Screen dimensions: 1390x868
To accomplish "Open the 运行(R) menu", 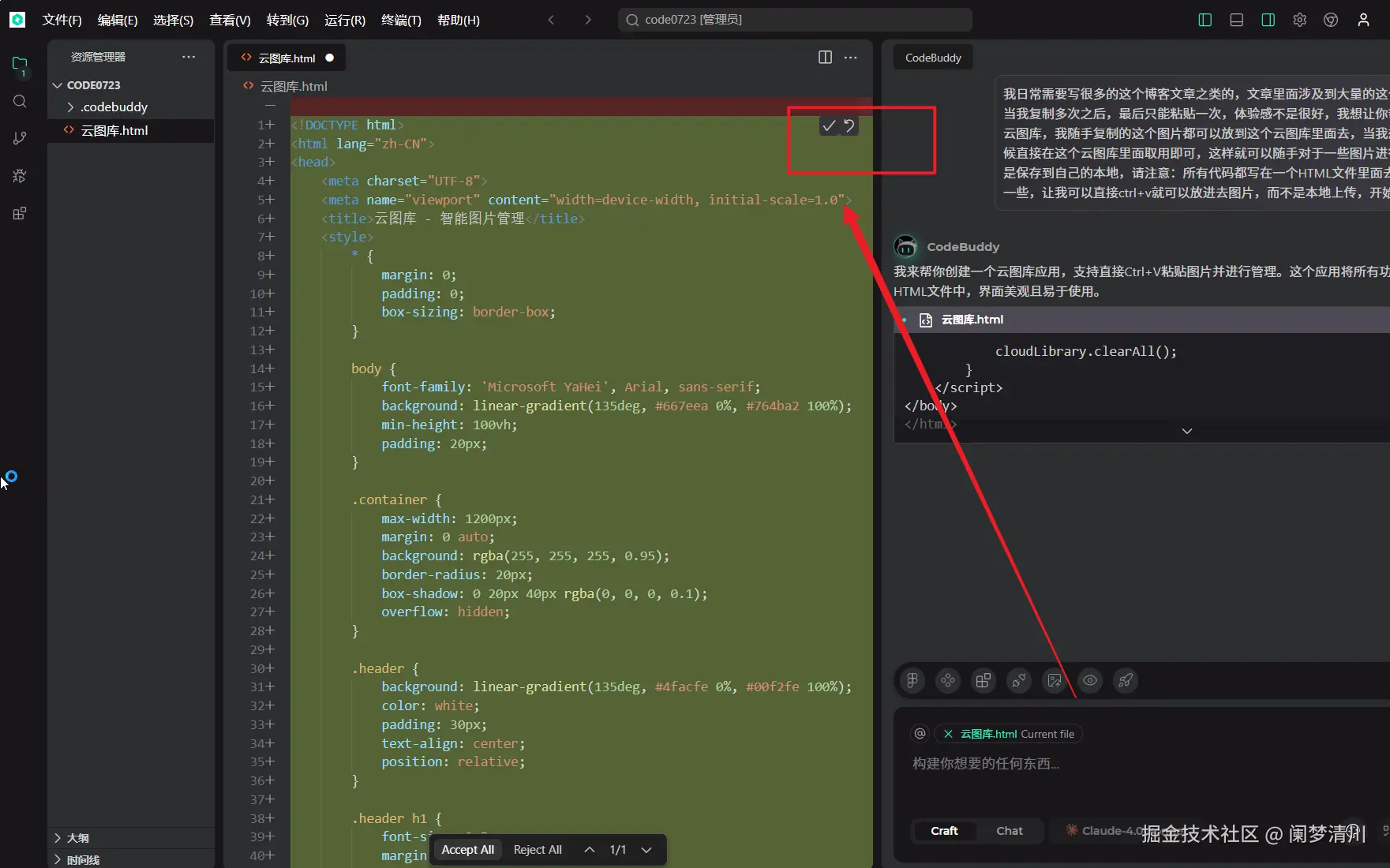I will [x=345, y=20].
